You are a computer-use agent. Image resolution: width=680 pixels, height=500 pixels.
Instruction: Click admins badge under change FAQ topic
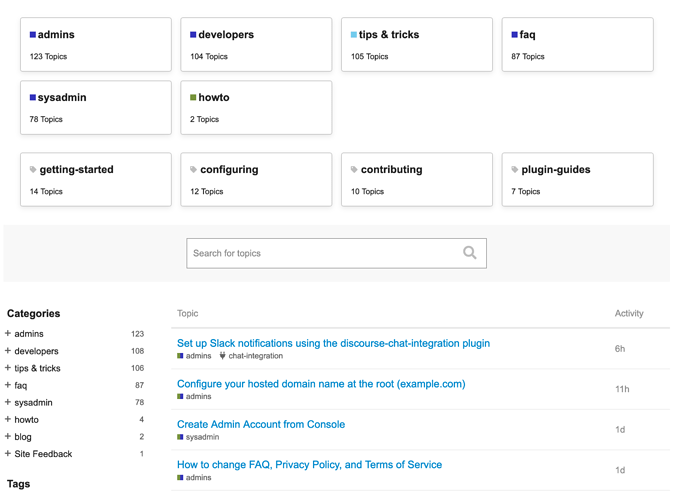point(194,477)
